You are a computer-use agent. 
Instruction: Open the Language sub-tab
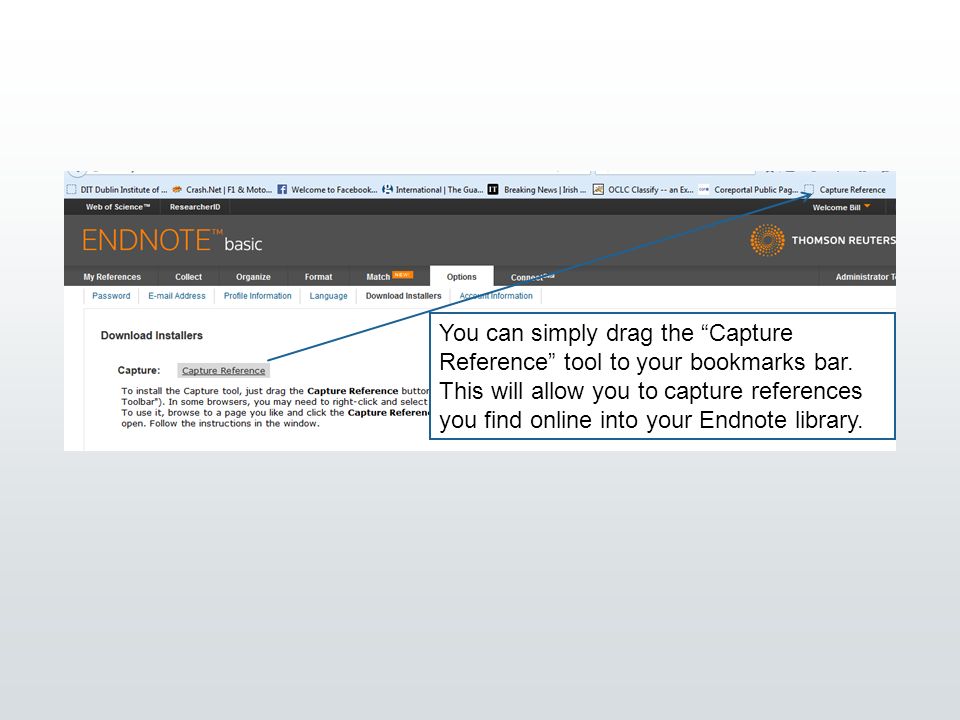[x=328, y=296]
